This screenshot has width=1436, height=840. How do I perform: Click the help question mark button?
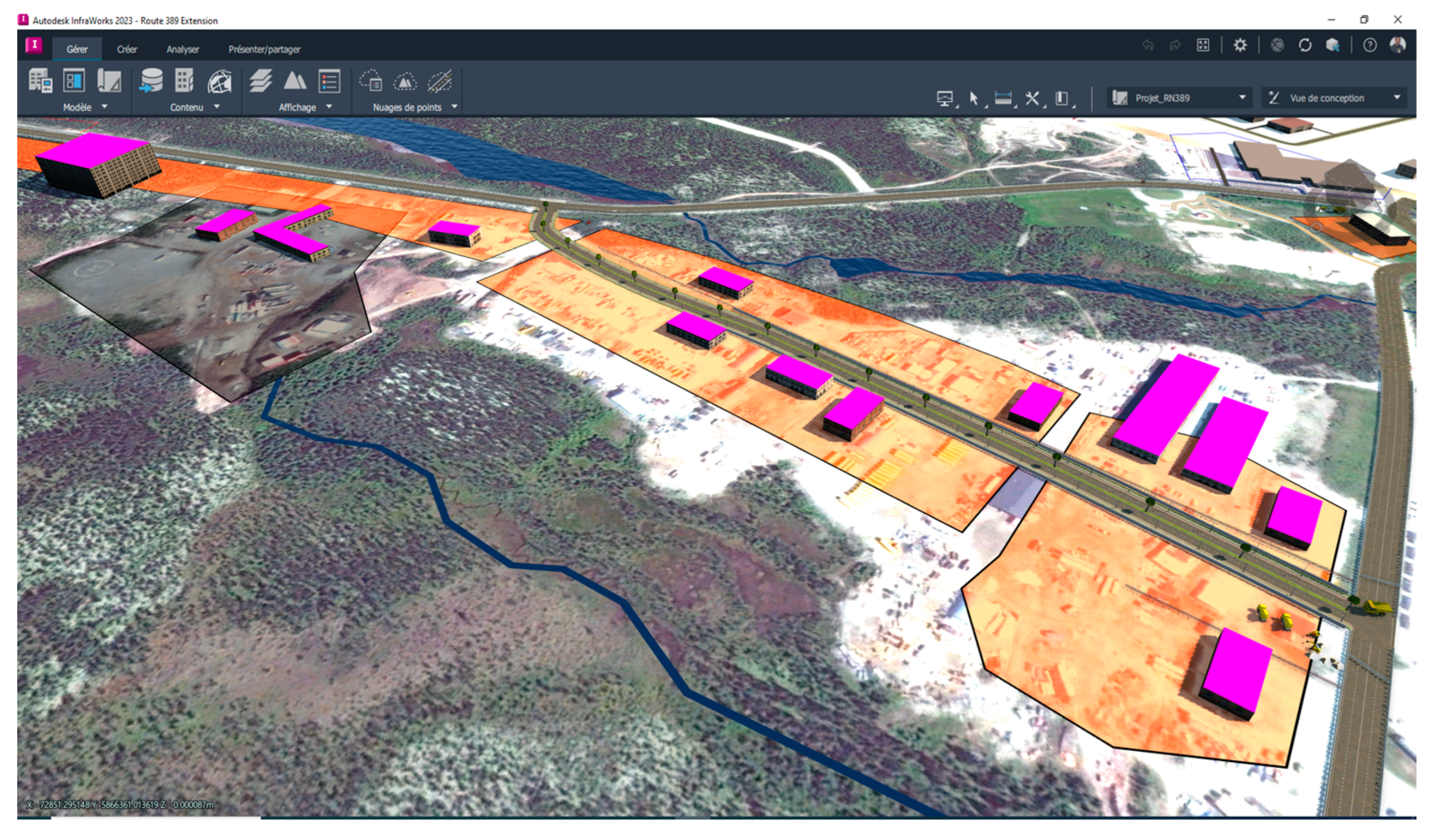coord(1370,45)
